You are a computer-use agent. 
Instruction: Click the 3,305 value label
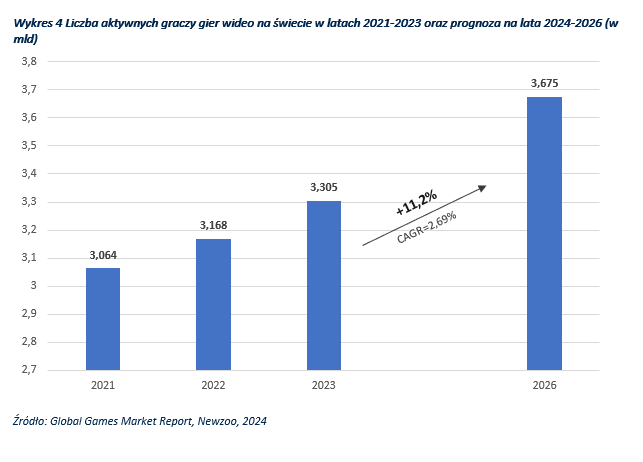[323, 188]
